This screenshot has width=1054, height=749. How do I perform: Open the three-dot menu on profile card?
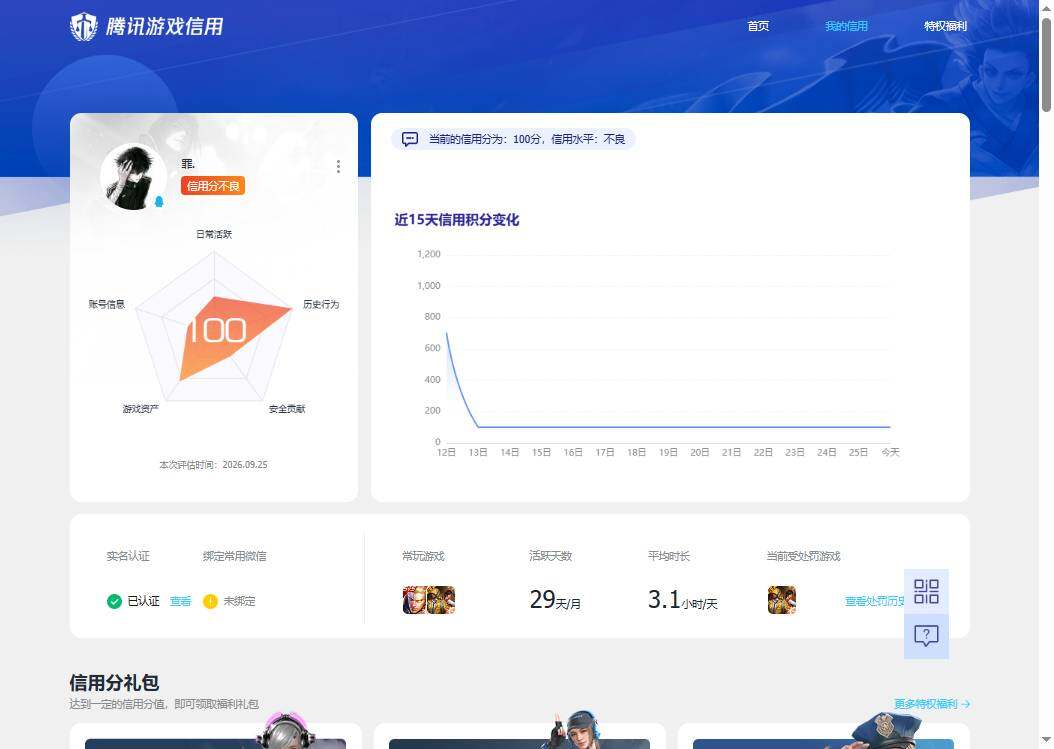[x=338, y=166]
